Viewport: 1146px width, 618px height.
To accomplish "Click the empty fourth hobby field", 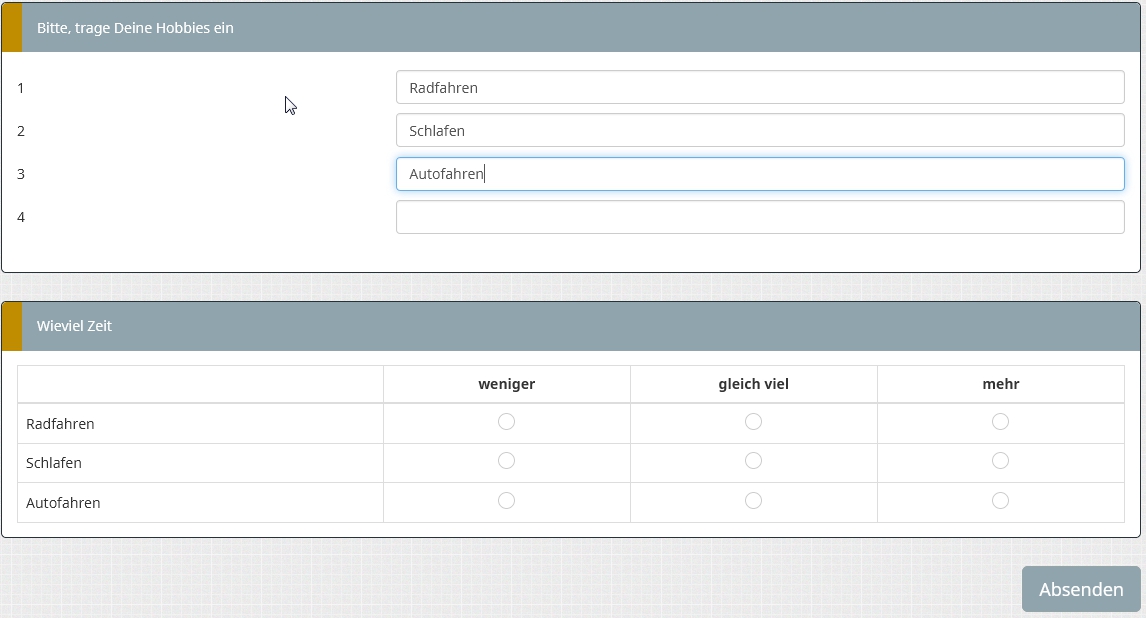I will click(760, 217).
